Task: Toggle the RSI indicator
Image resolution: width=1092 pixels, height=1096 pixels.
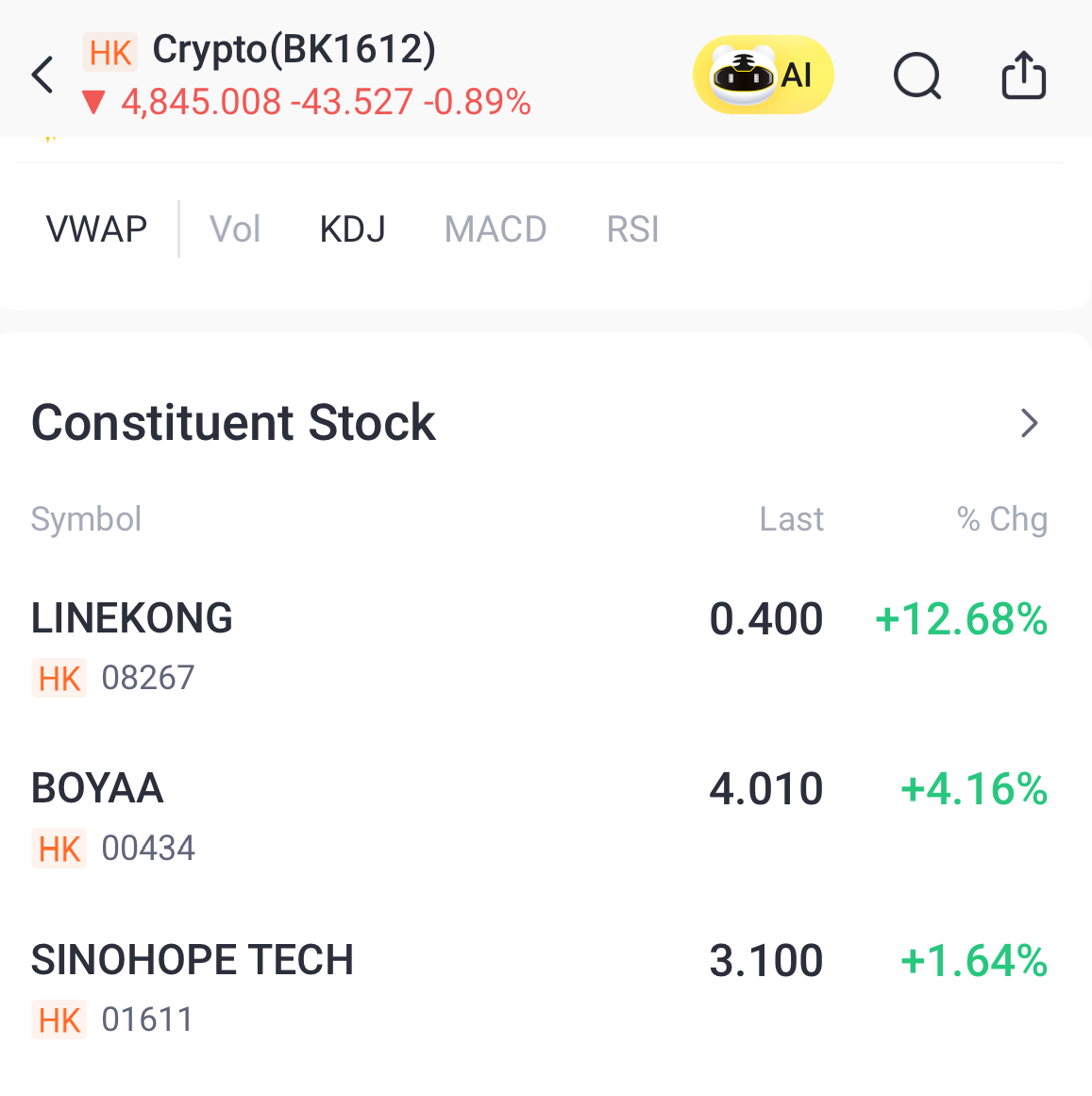Action: click(x=632, y=229)
